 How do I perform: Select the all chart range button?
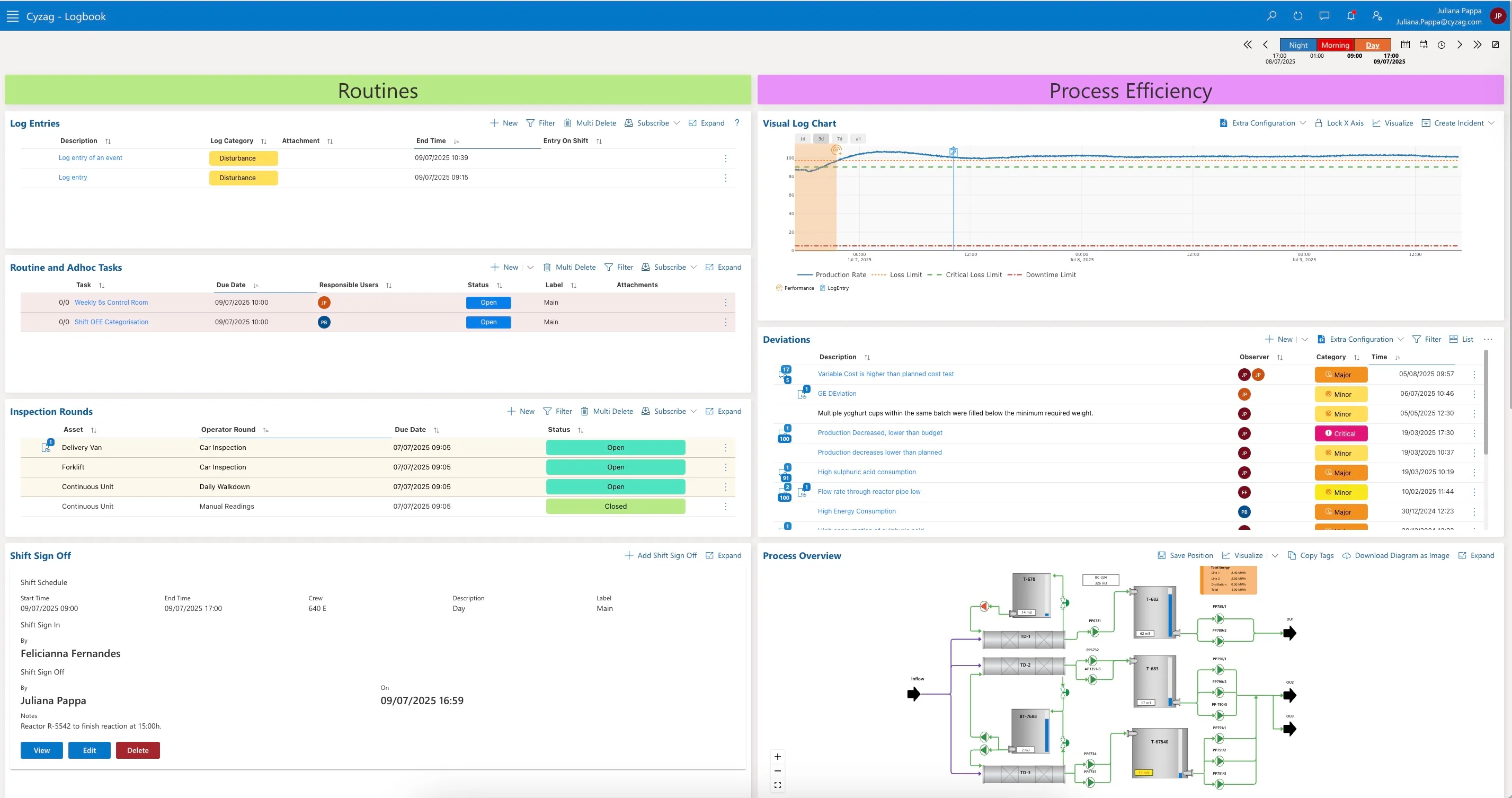(858, 139)
